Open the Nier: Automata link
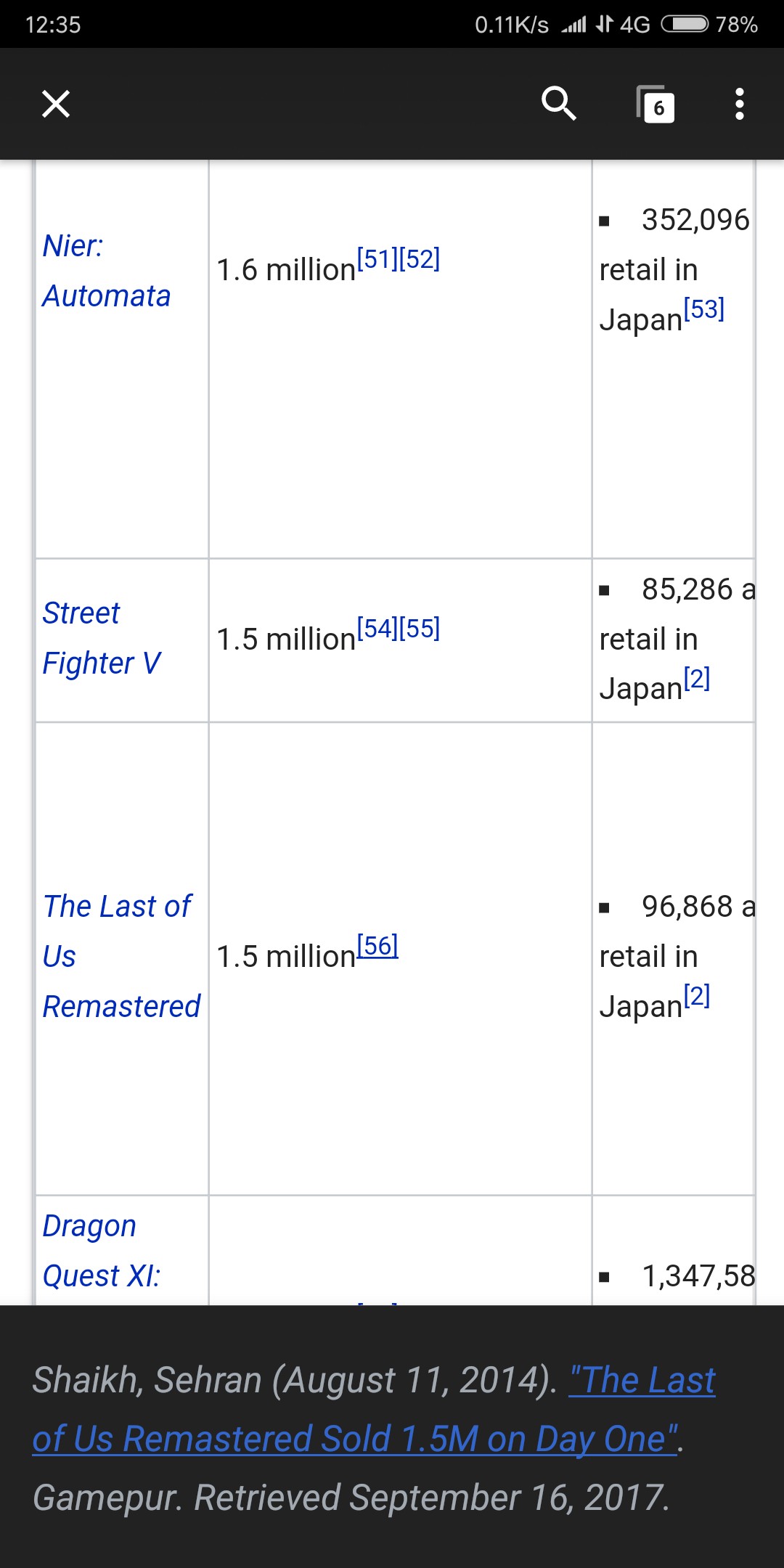The width and height of the screenshot is (784, 1568). (106, 271)
